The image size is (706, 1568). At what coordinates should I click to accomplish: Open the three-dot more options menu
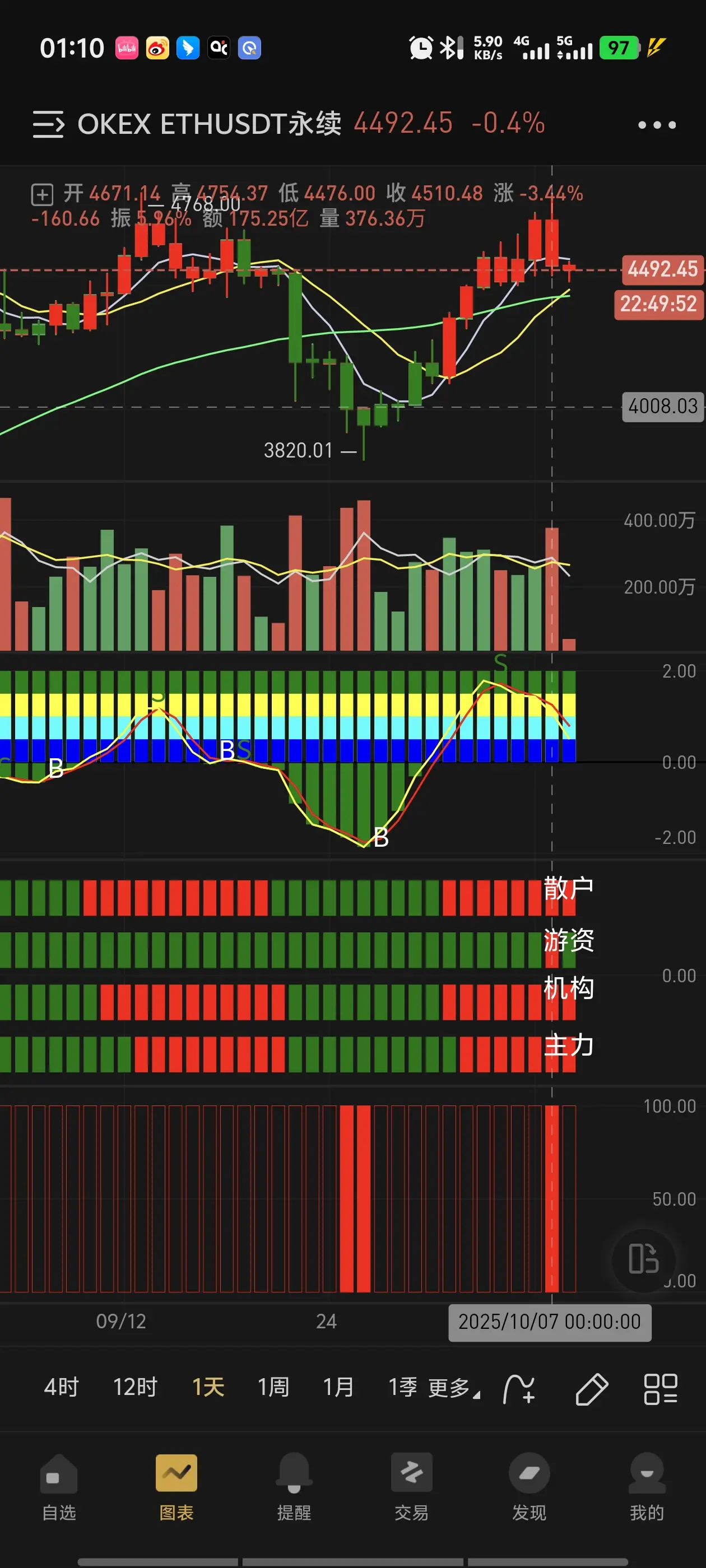[657, 125]
